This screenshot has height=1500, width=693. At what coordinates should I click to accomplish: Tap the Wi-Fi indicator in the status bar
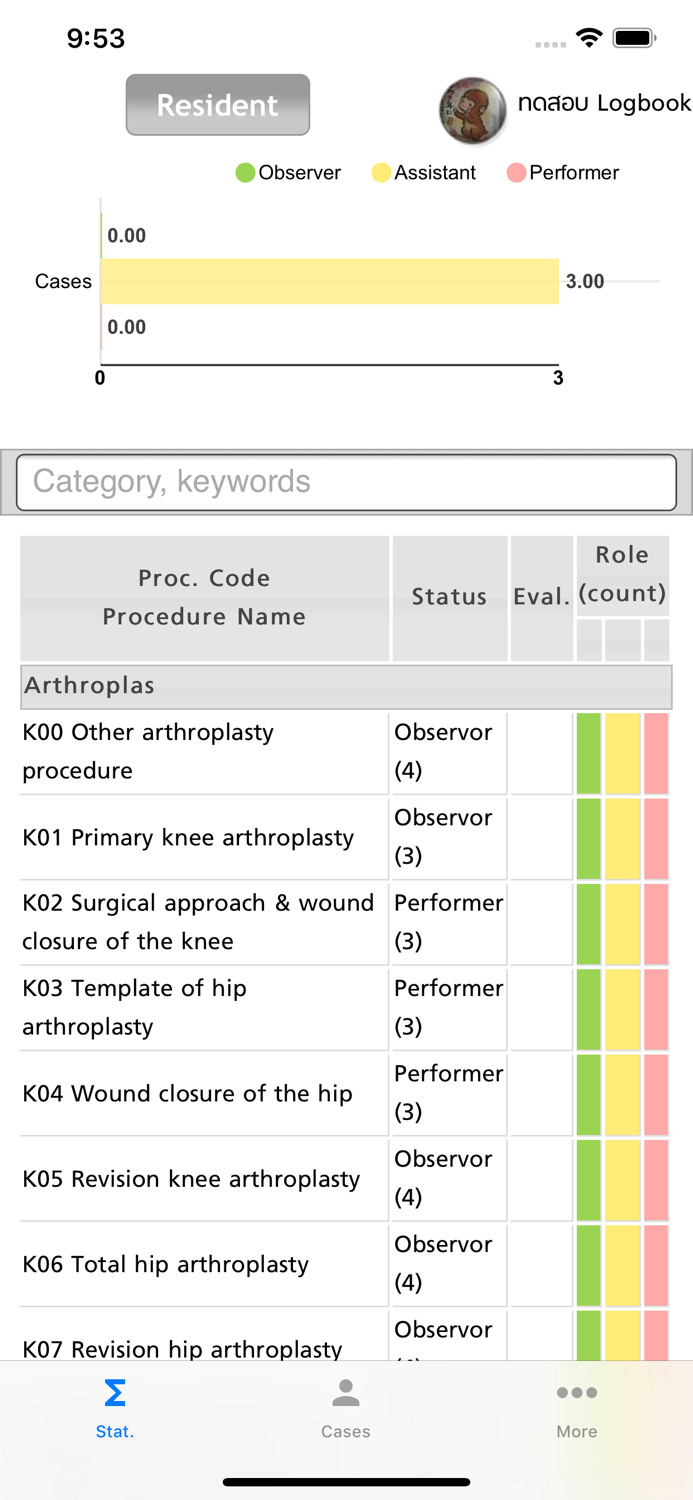click(x=589, y=36)
